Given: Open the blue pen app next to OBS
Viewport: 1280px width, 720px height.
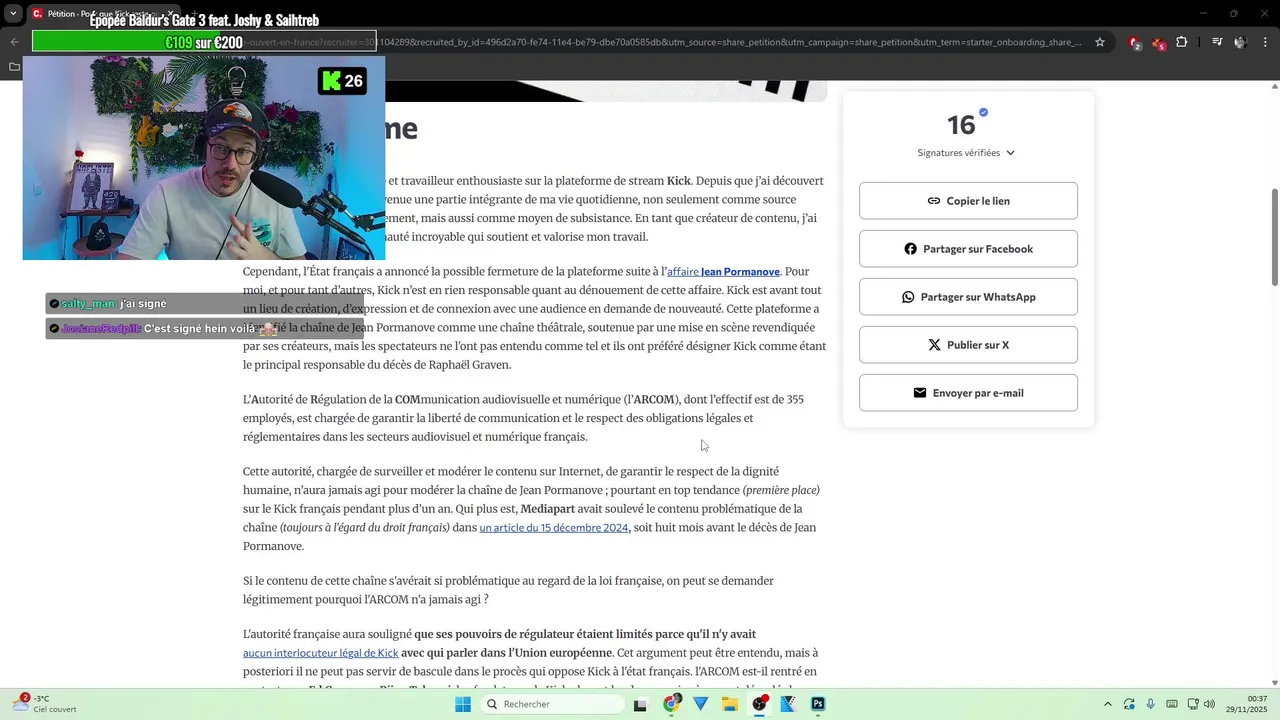Looking at the screenshot, I should click(x=788, y=704).
